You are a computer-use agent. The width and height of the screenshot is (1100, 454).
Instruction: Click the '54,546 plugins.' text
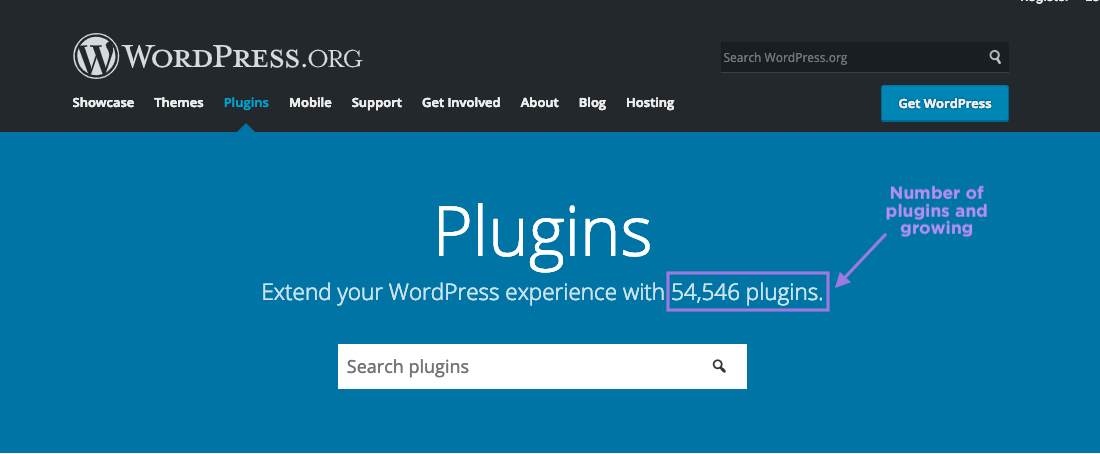click(x=747, y=292)
